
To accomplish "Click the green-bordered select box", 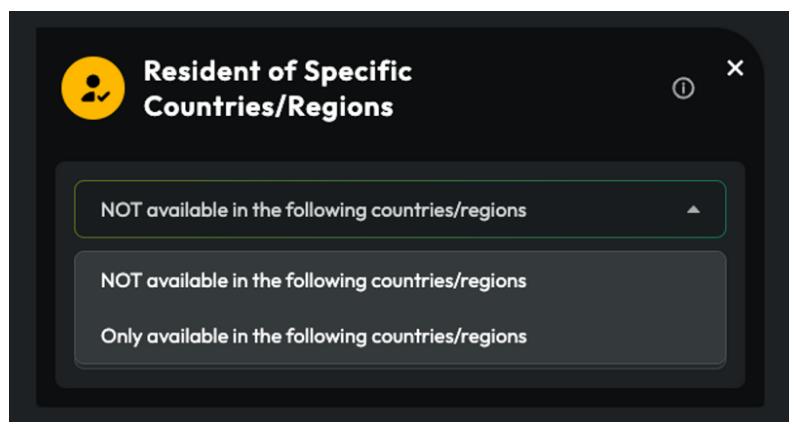I will [400, 210].
